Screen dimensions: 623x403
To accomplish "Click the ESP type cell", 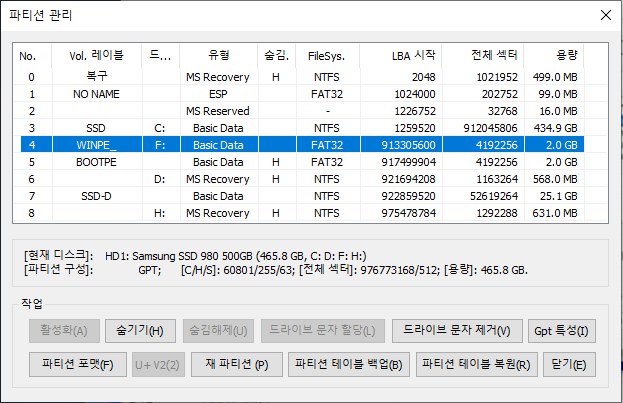I will pyautogui.click(x=218, y=94).
